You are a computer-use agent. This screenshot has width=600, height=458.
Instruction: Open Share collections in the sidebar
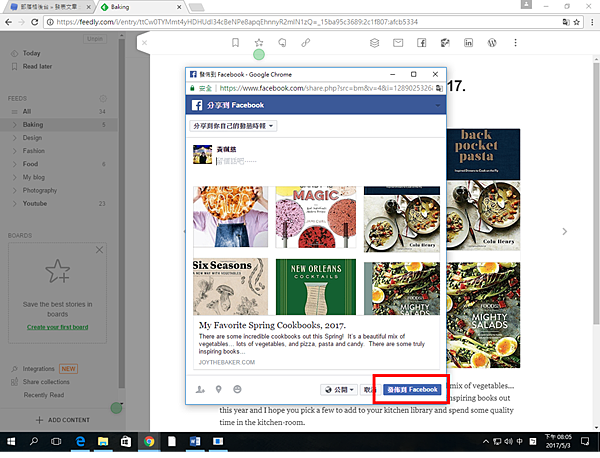click(x=46, y=382)
